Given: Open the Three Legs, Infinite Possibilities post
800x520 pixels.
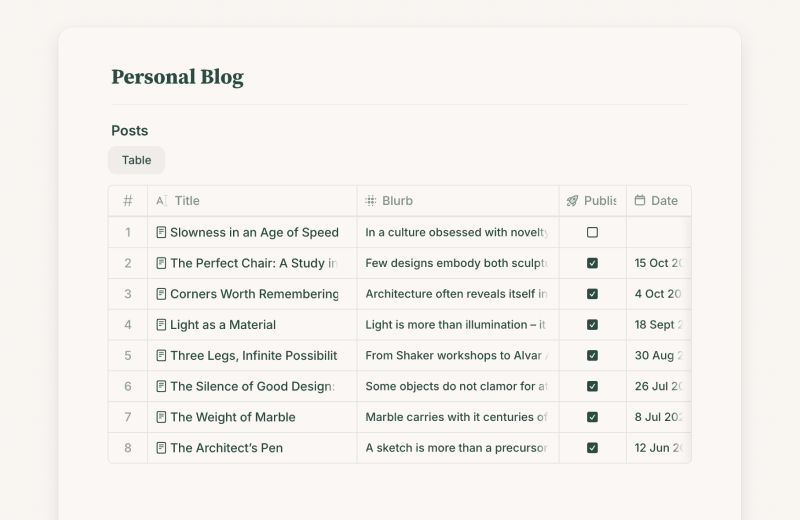Looking at the screenshot, I should (253, 355).
